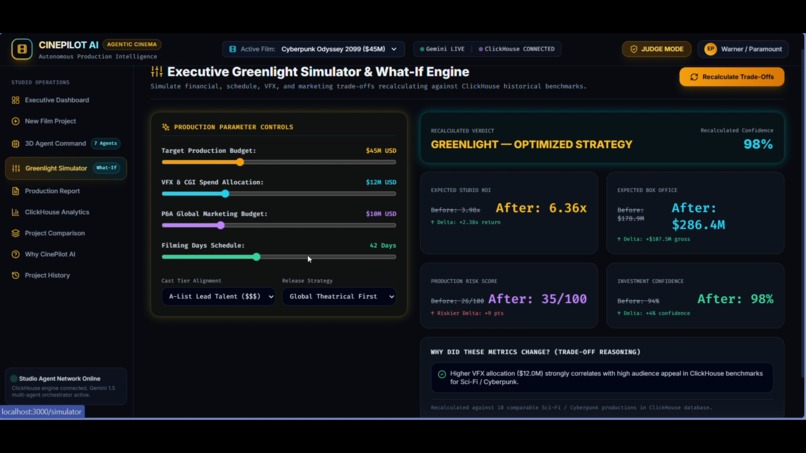The width and height of the screenshot is (806, 453).
Task: Open Project Comparison page
Action: tap(55, 233)
